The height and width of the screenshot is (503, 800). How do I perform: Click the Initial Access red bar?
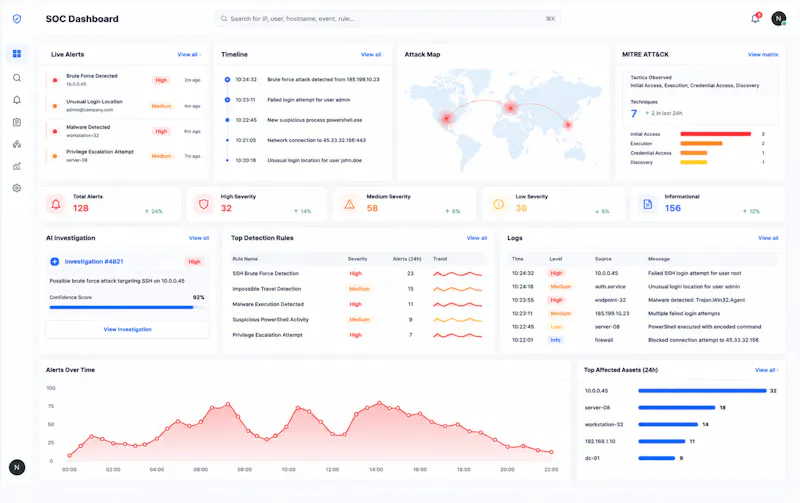[x=715, y=134]
